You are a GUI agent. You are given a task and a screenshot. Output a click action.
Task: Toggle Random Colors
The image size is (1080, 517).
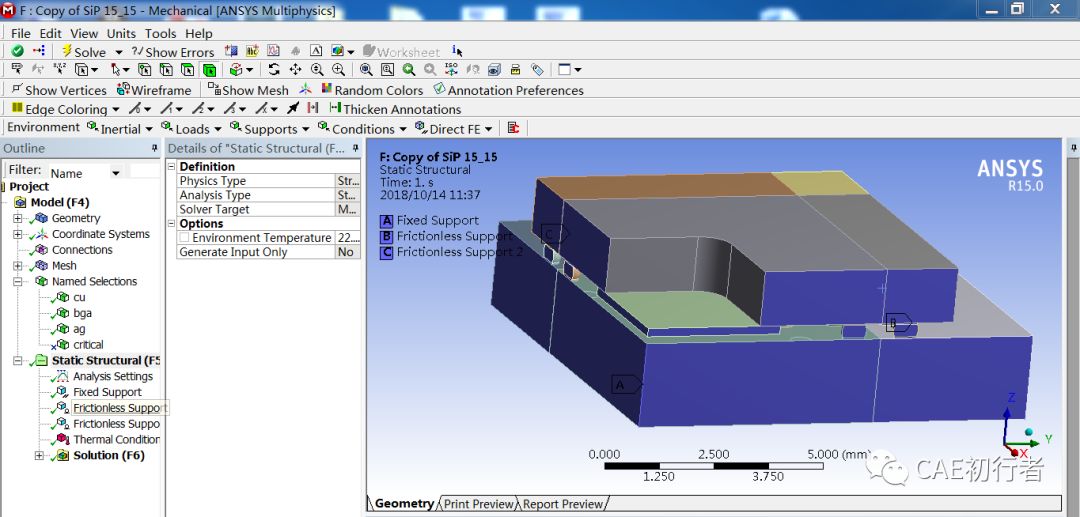372,90
